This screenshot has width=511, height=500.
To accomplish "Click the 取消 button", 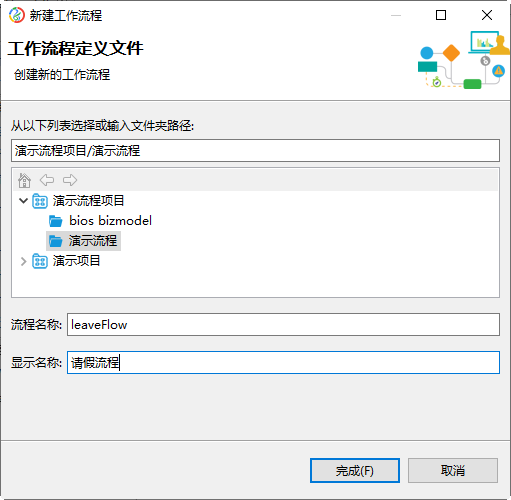I will click(453, 470).
